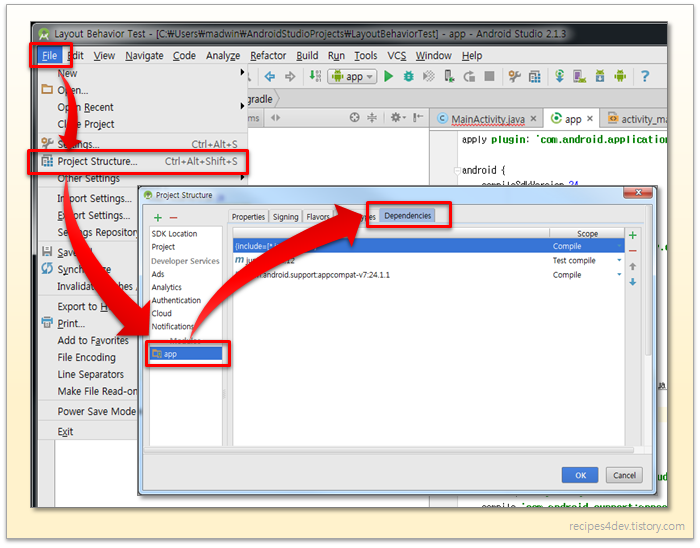Open the Refactor menu
Viewport: 700px width, 548px height.
tap(268, 56)
